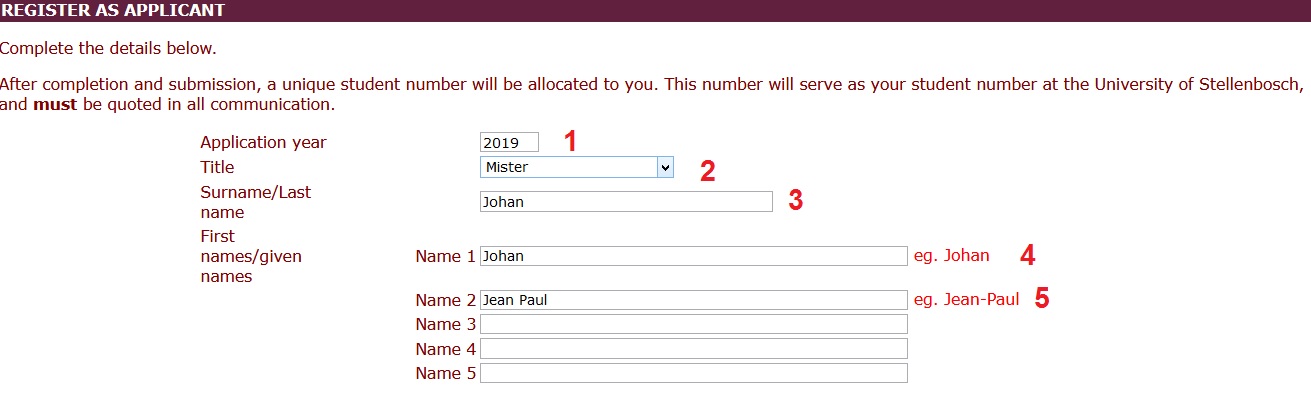Viewport: 1311px width, 402px height.
Task: Click the "Title" field label
Action: tap(217, 167)
